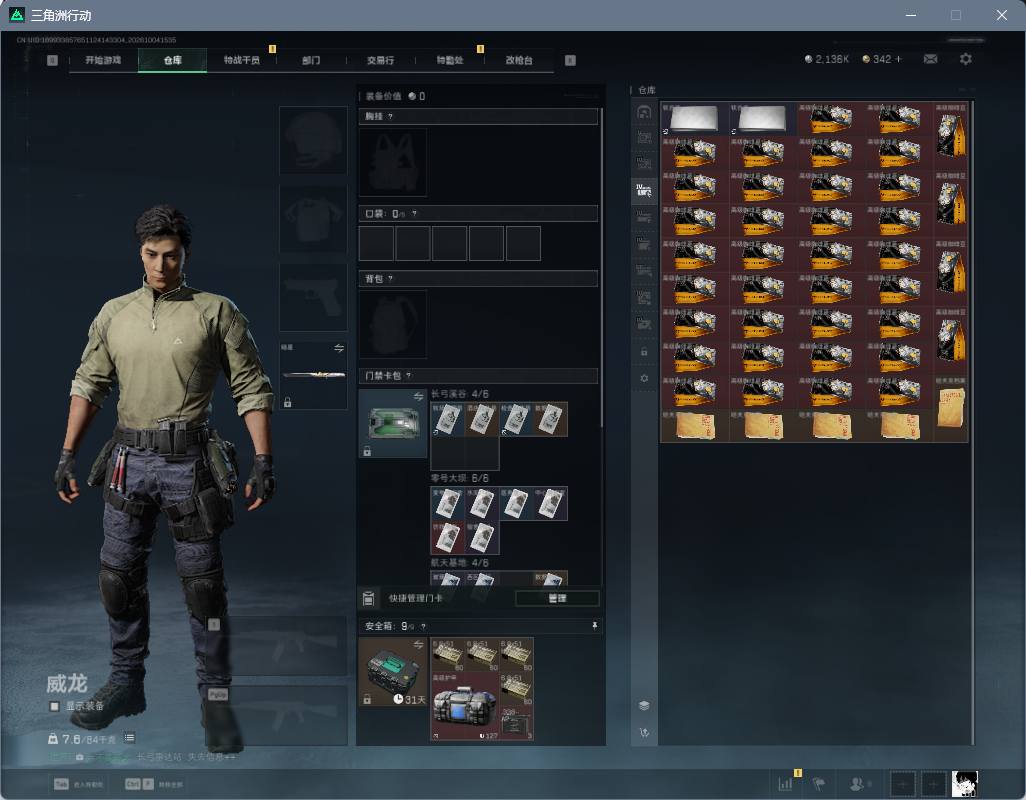Screen dimensions: 1026x800
Task: Click the empty chest rig slot
Action: [x=393, y=162]
